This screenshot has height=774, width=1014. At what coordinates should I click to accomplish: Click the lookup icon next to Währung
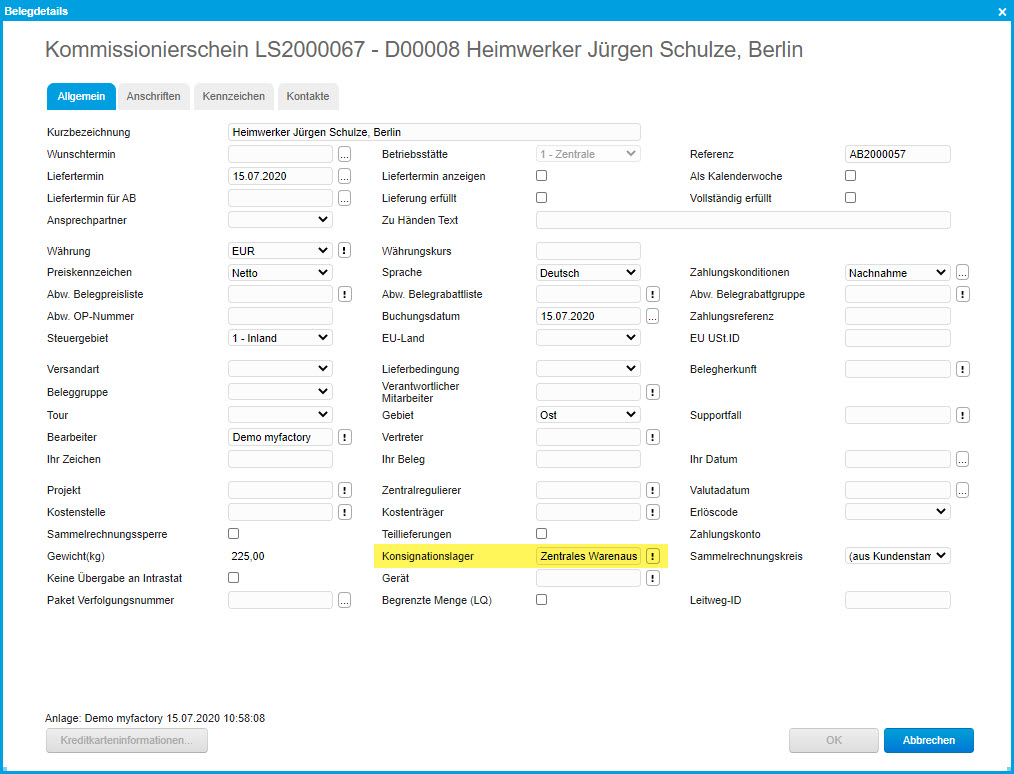pyautogui.click(x=344, y=251)
